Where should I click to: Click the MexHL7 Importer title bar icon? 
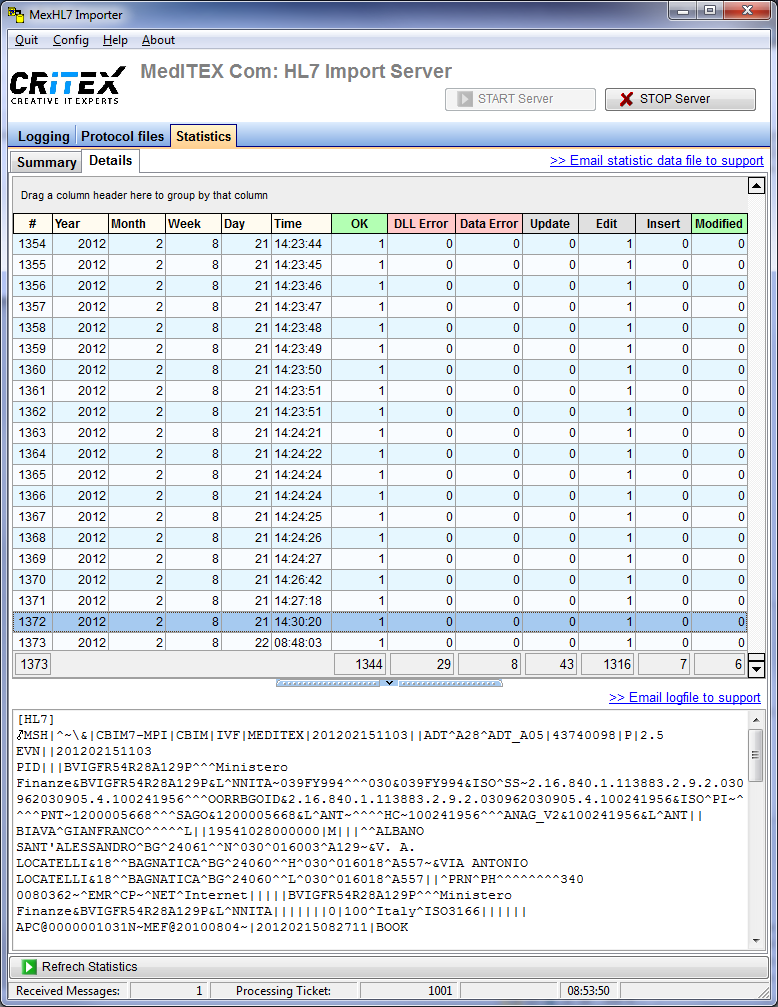15,13
